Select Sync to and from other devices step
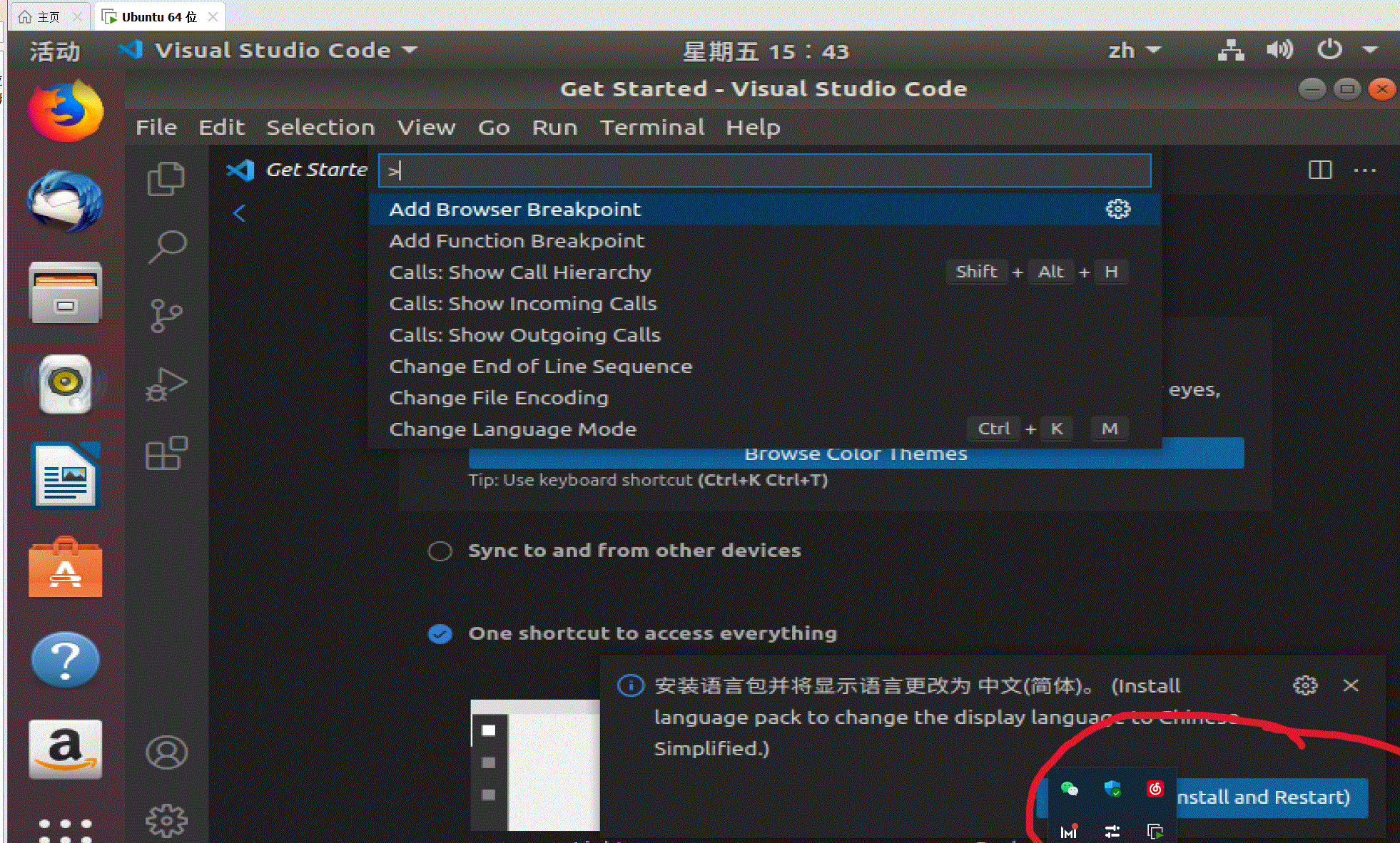The height and width of the screenshot is (843, 1400). pyautogui.click(x=634, y=551)
